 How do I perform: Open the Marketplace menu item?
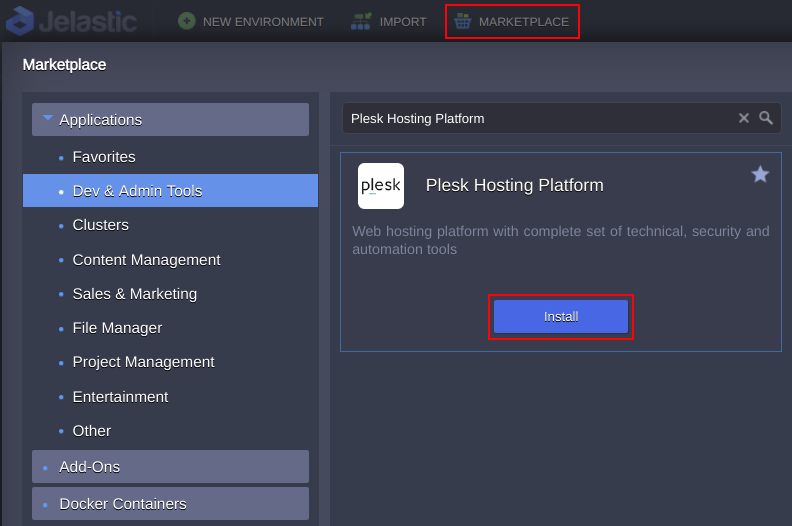click(512, 22)
